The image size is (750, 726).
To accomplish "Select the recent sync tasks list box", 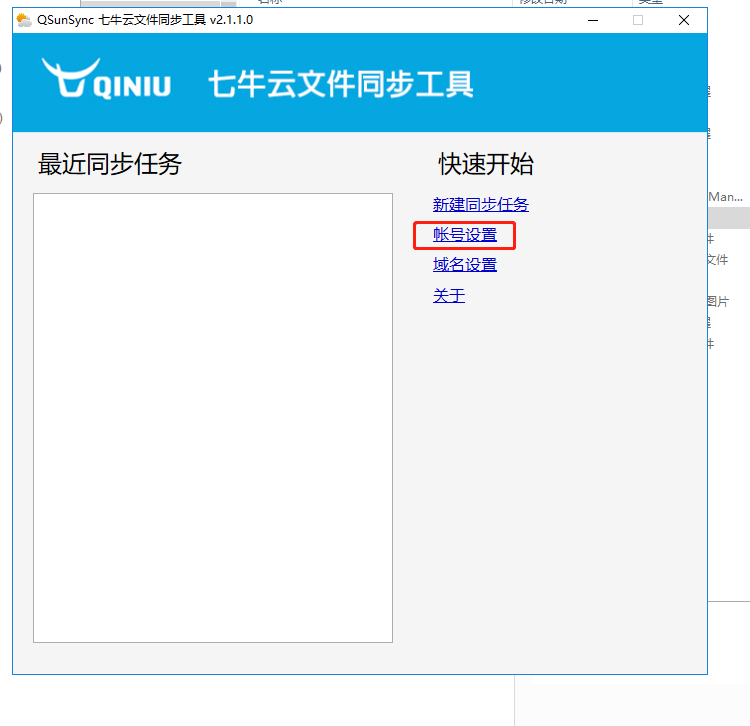I will click(x=213, y=418).
